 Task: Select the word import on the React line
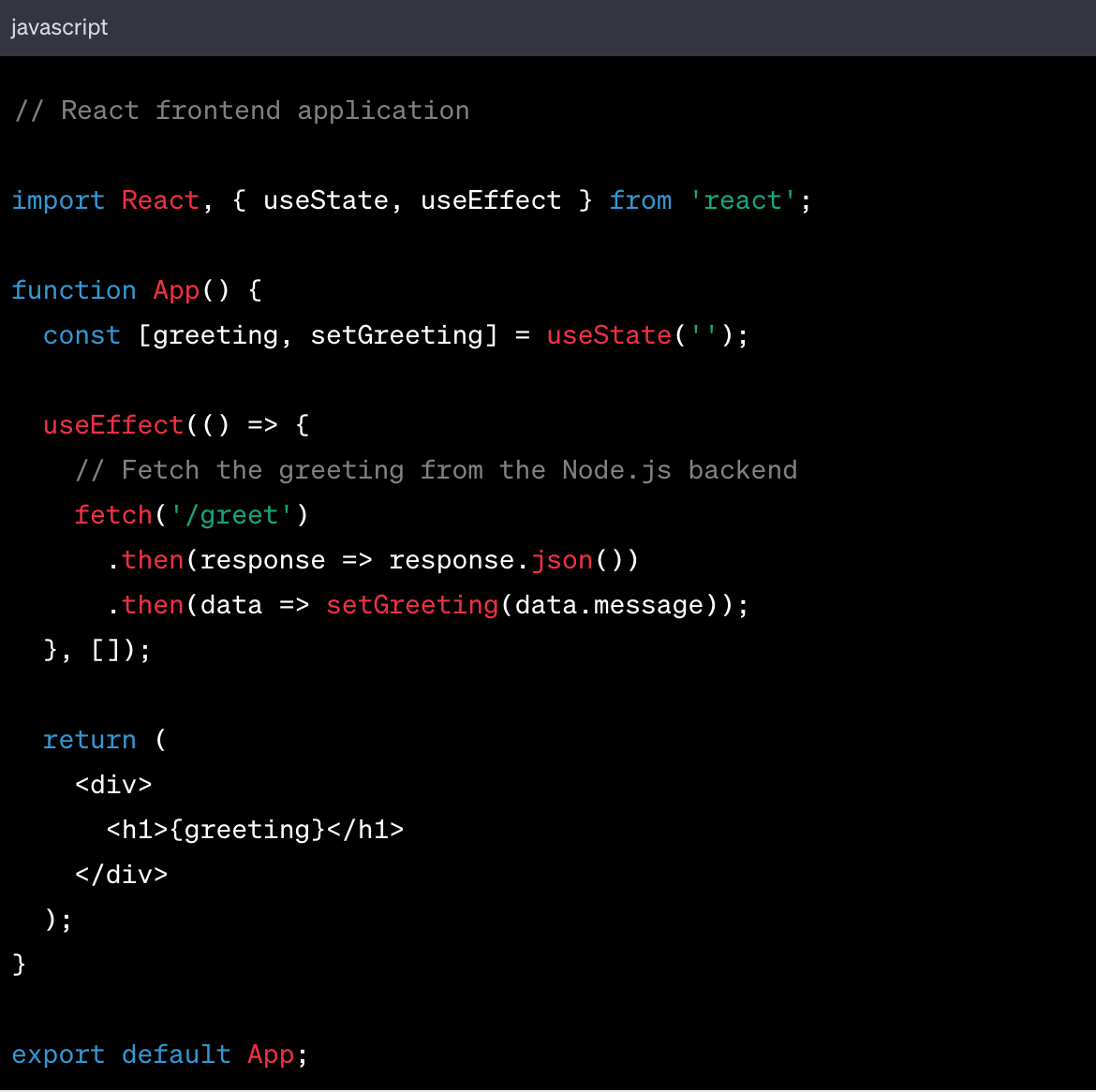[58, 199]
